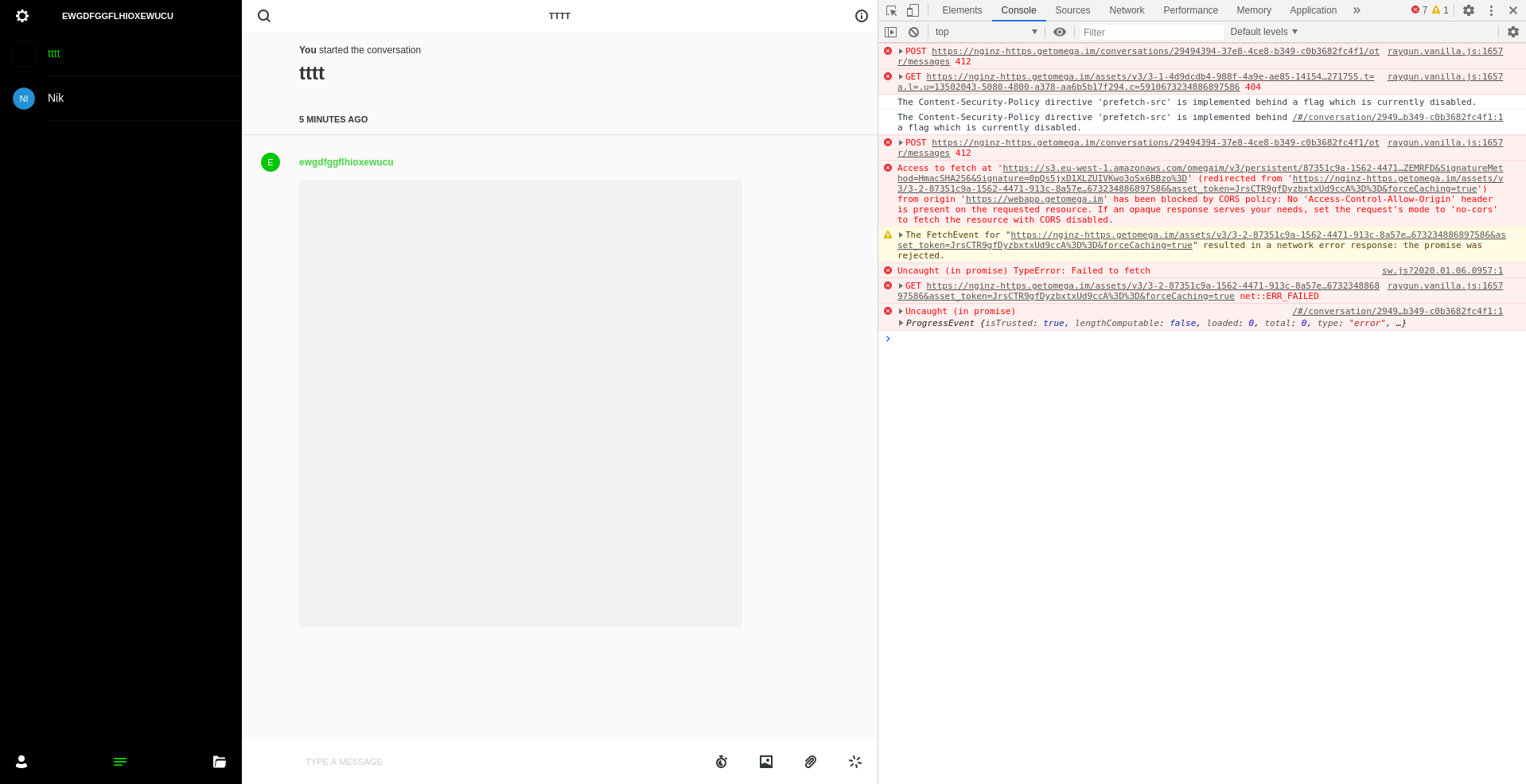Click the eye icon to create live expression
Image resolution: width=1526 pixels, height=784 pixels.
(1059, 32)
